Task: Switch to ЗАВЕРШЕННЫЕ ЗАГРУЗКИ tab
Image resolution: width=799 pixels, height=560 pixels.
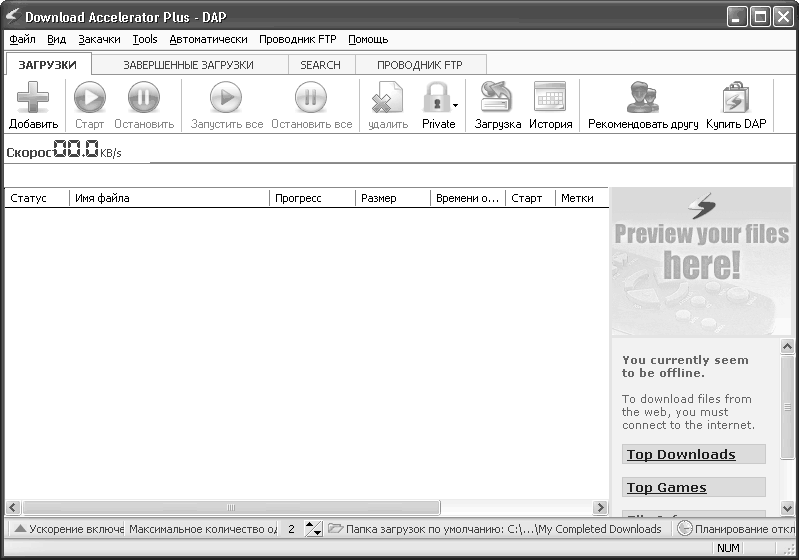Action: (189, 65)
